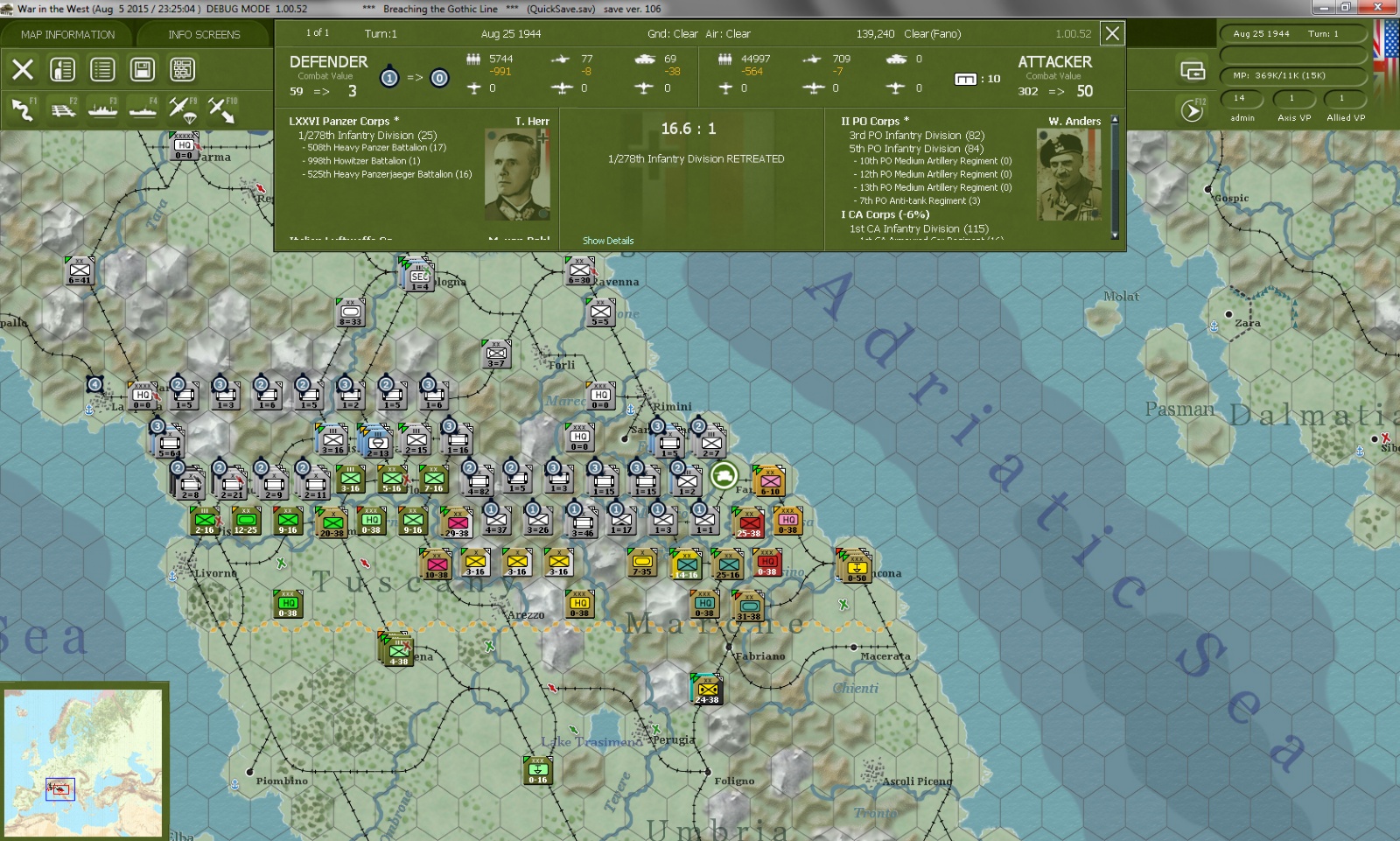Toggle the map overlay grid icon
The image size is (1400, 841).
(182, 69)
